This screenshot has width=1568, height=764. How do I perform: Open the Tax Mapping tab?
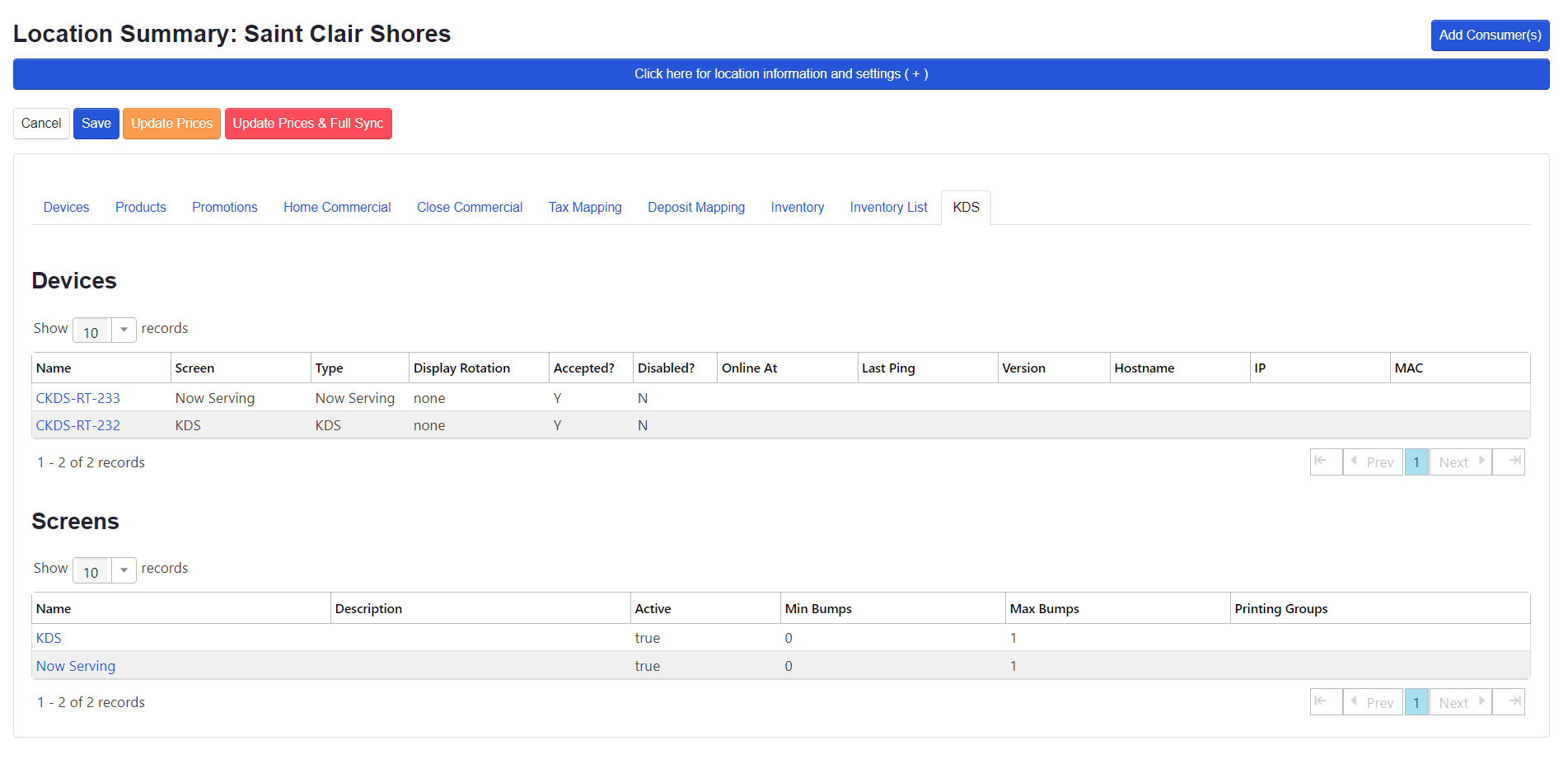tap(584, 207)
